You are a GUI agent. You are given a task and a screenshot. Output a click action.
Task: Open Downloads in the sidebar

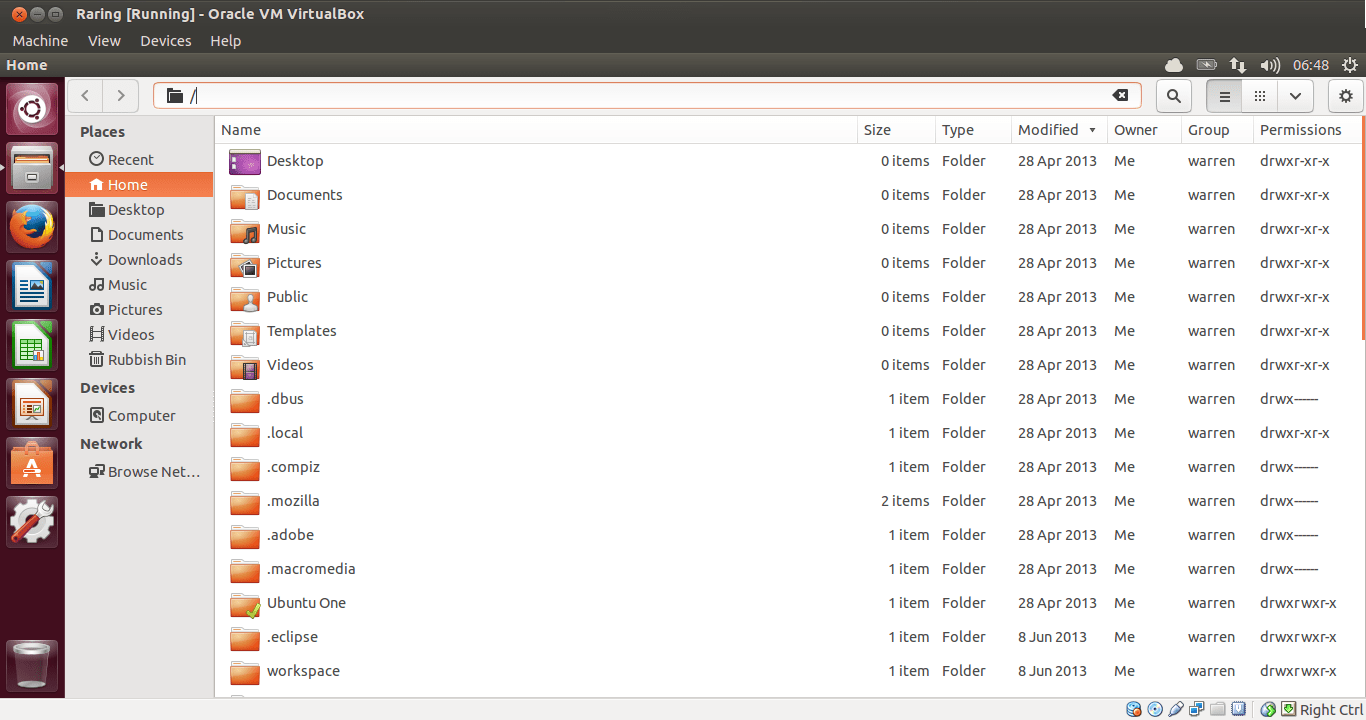(x=139, y=260)
